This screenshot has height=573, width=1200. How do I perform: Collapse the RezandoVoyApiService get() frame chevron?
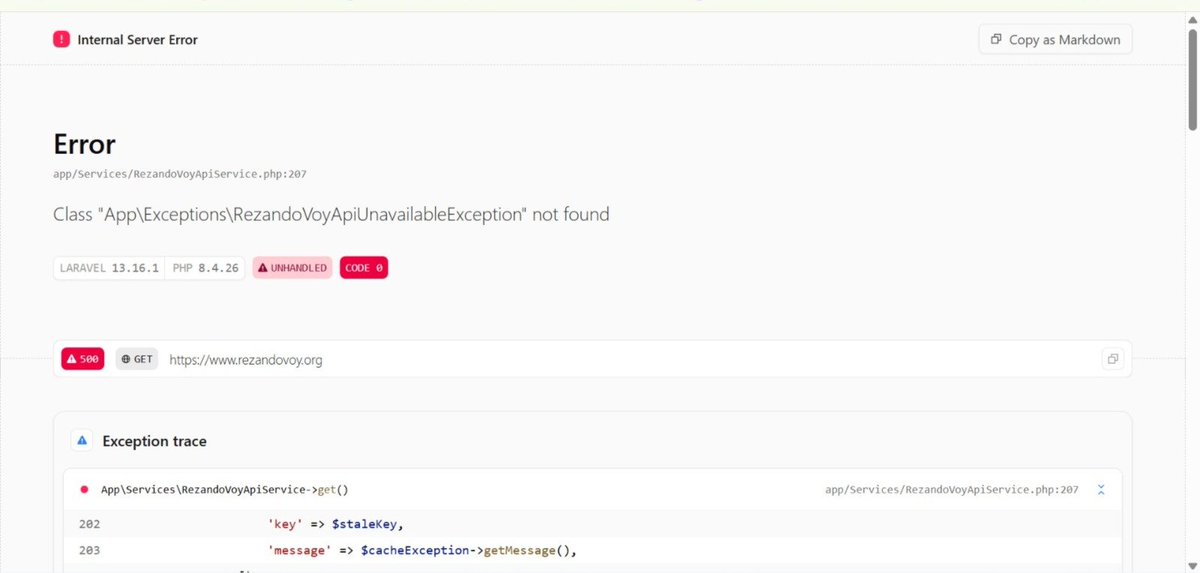(x=1101, y=490)
